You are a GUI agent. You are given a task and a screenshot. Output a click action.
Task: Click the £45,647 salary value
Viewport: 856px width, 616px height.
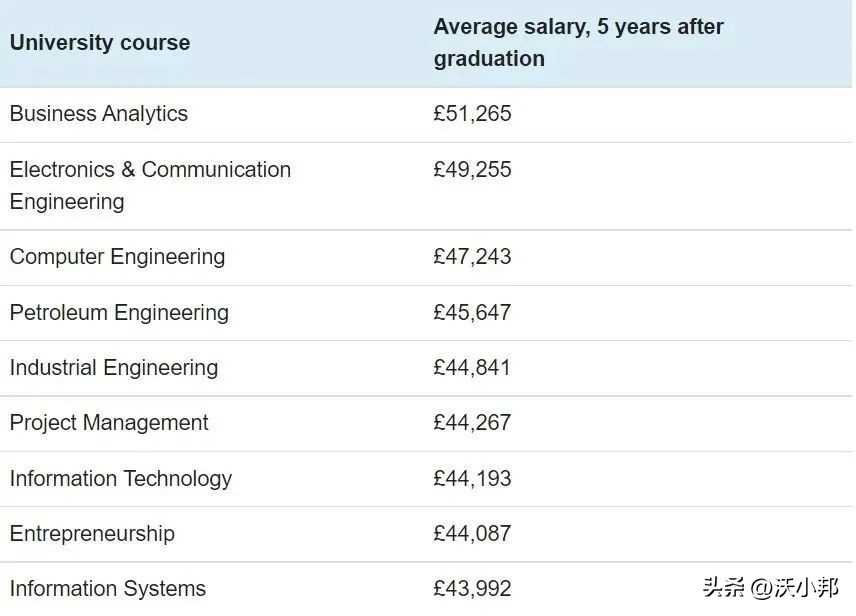pyautogui.click(x=472, y=313)
